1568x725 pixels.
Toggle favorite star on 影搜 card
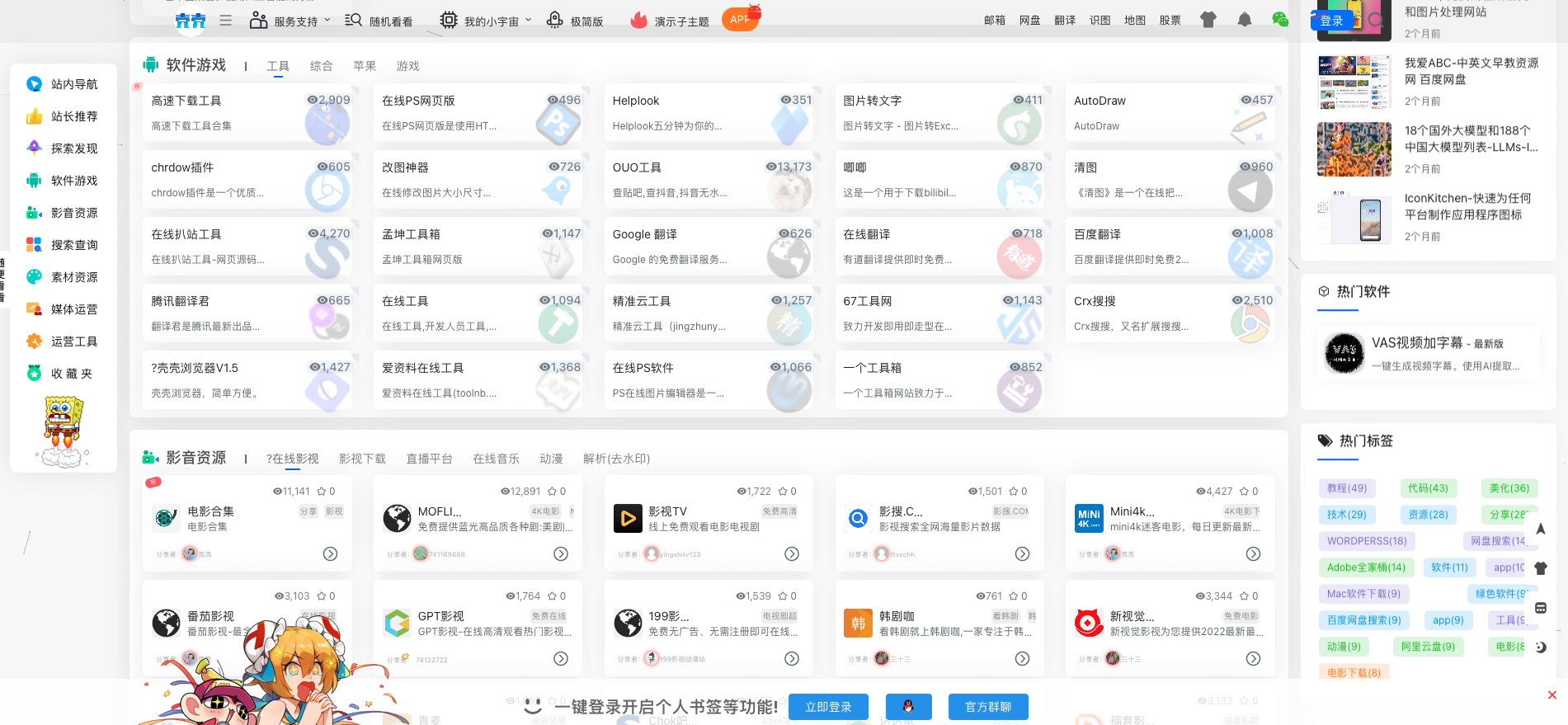click(x=1014, y=492)
